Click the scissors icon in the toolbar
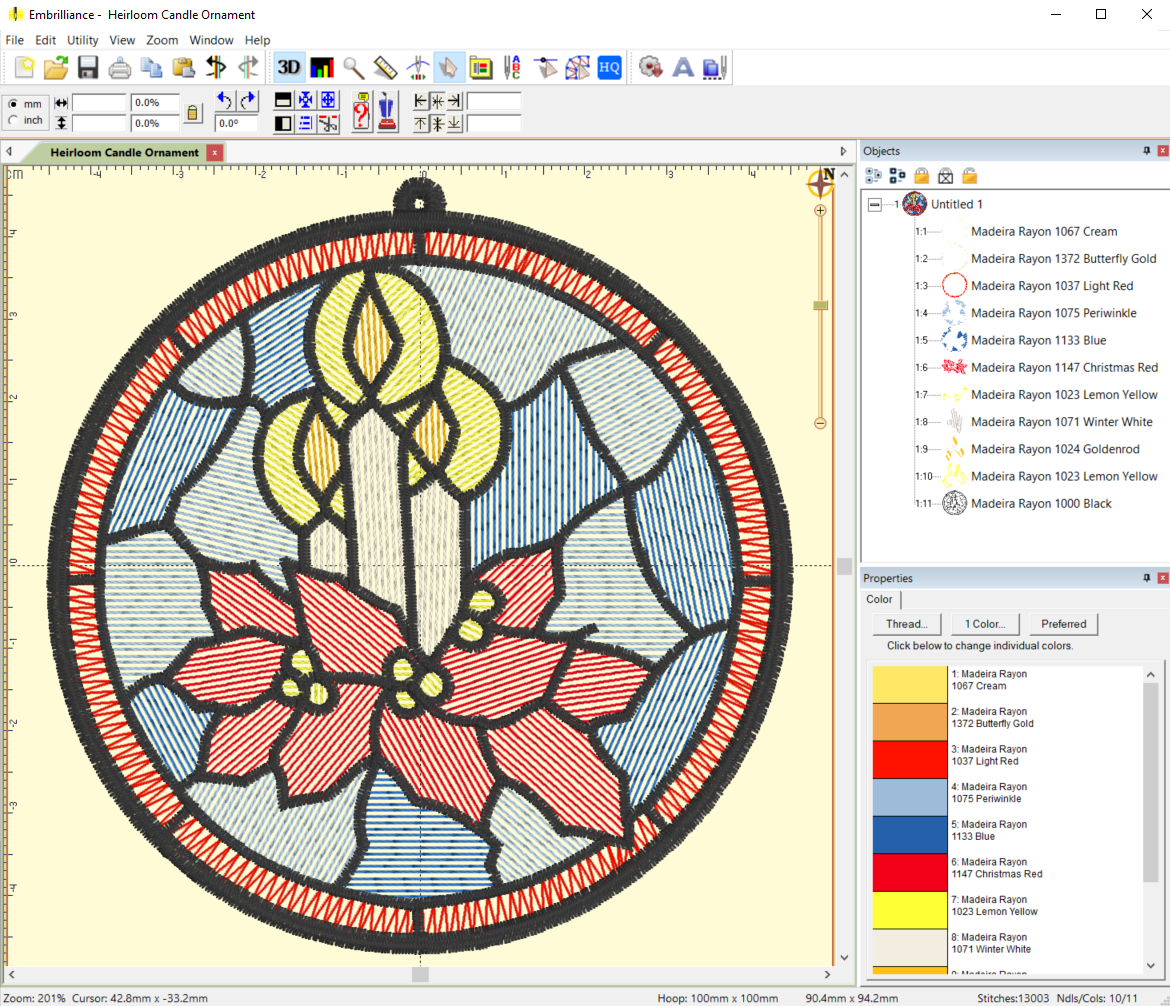Image resolution: width=1170 pixels, height=1006 pixels. point(329,123)
